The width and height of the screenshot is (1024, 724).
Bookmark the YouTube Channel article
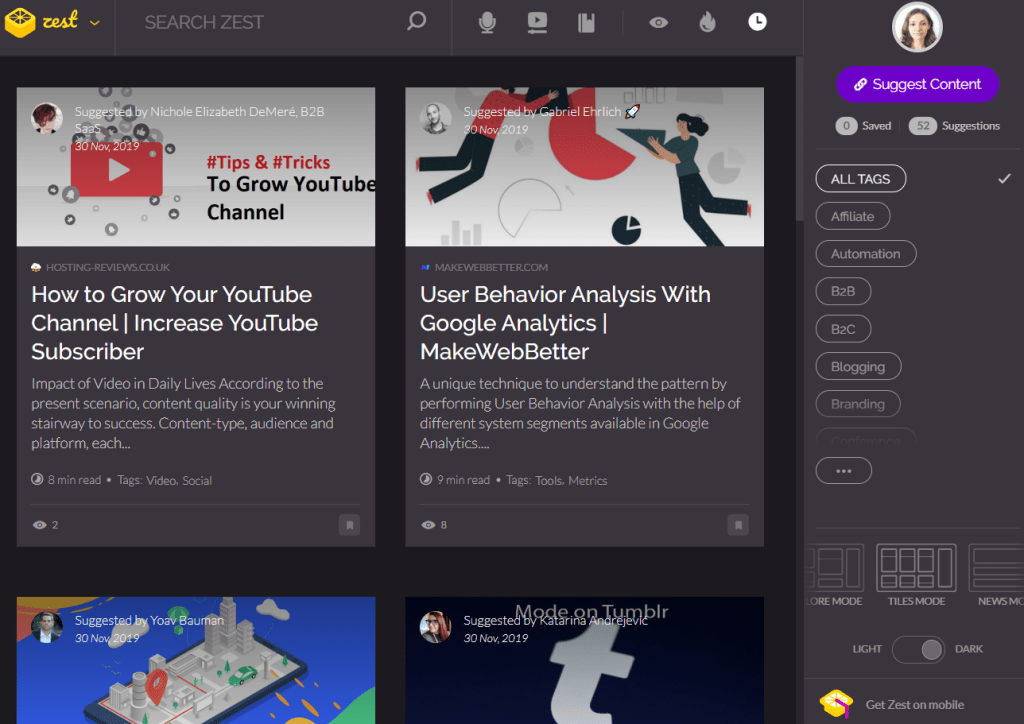point(349,524)
